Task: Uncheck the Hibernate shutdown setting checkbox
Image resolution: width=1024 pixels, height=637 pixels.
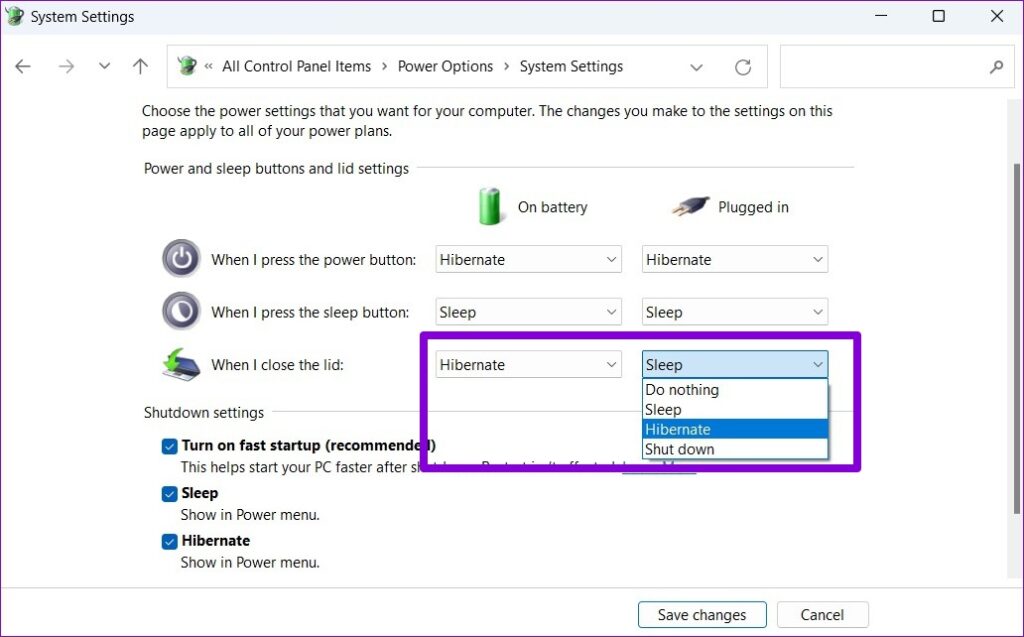Action: point(170,541)
